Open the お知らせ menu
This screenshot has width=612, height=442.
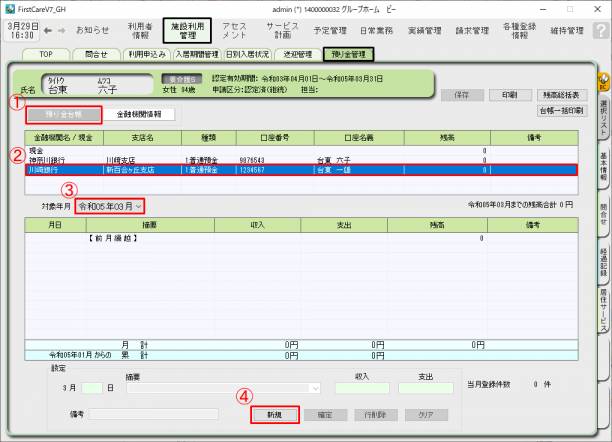pos(93,30)
